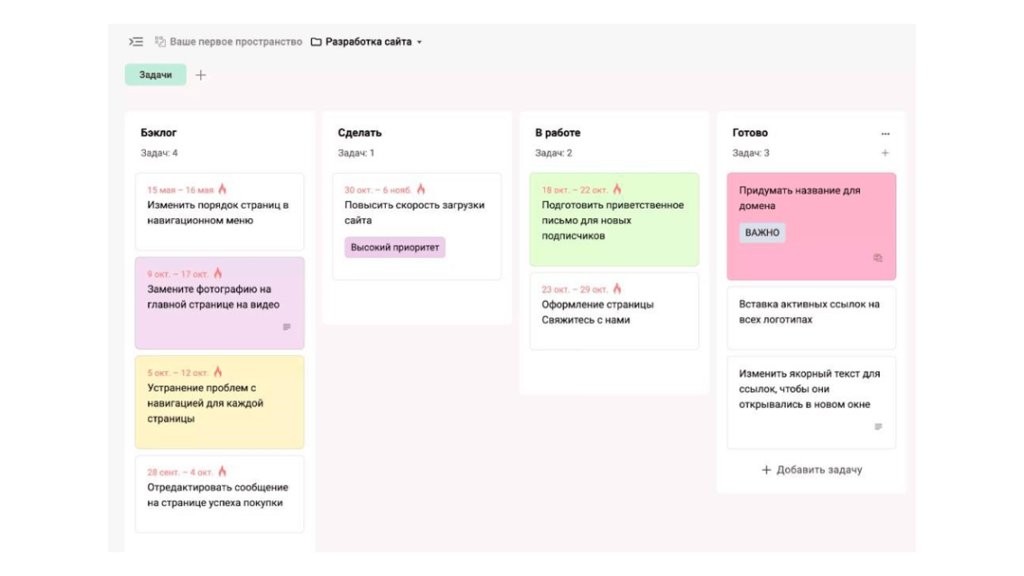This screenshot has width=1024, height=576.
Task: Expand the Разработка сайта dropdown arrow
Action: pos(419,42)
